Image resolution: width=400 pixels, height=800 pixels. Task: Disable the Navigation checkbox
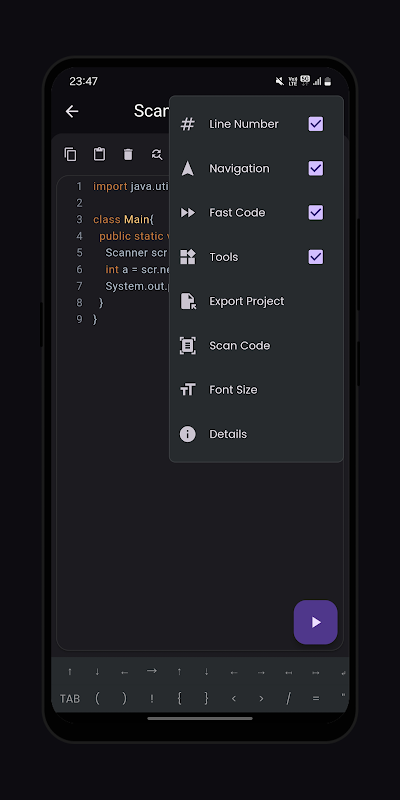click(x=316, y=168)
